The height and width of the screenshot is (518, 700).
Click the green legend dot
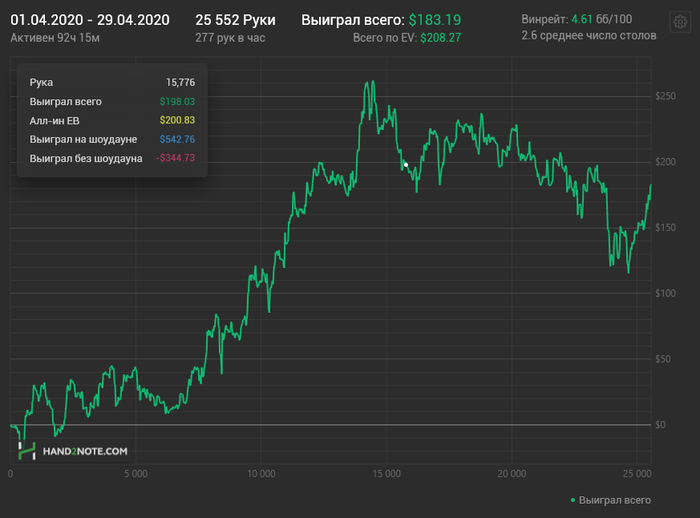click(572, 499)
